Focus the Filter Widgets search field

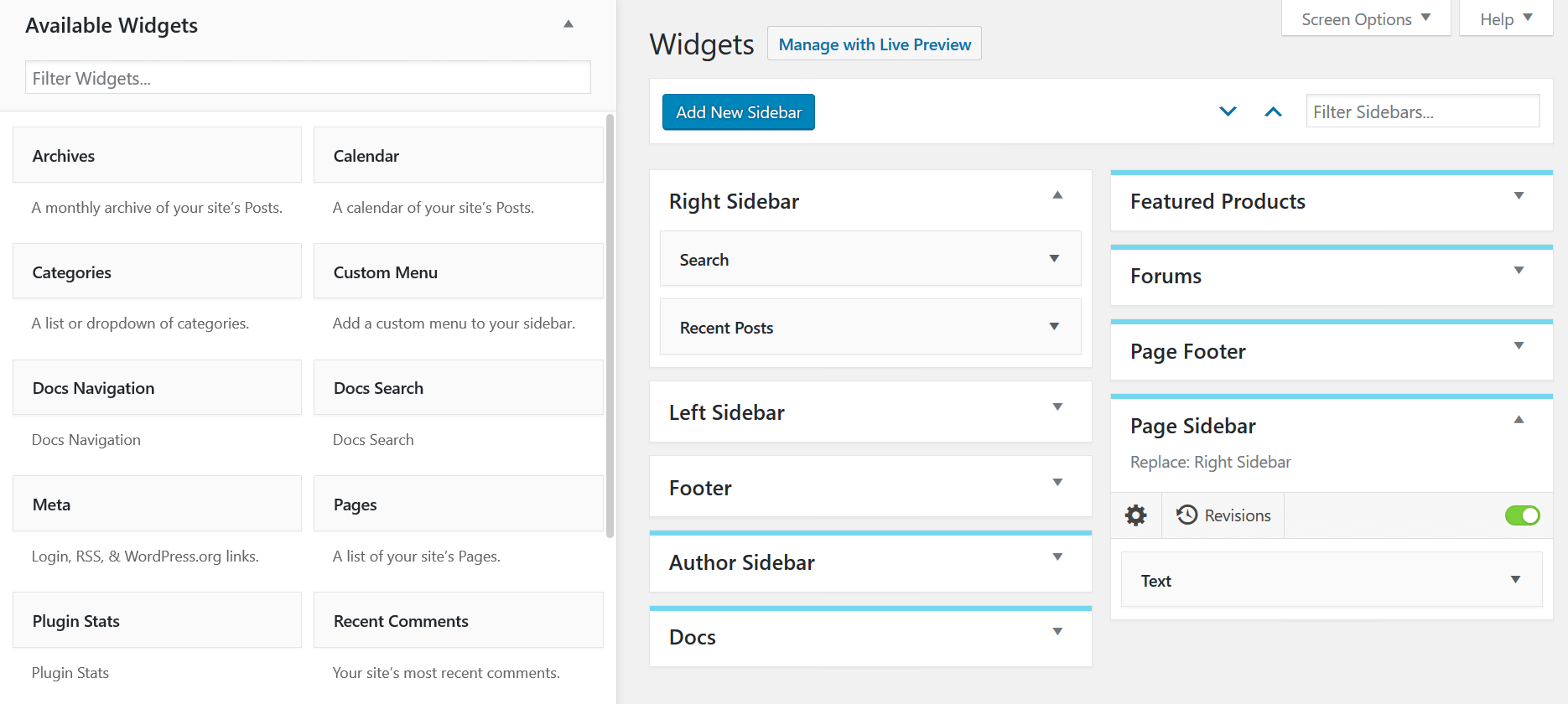308,78
